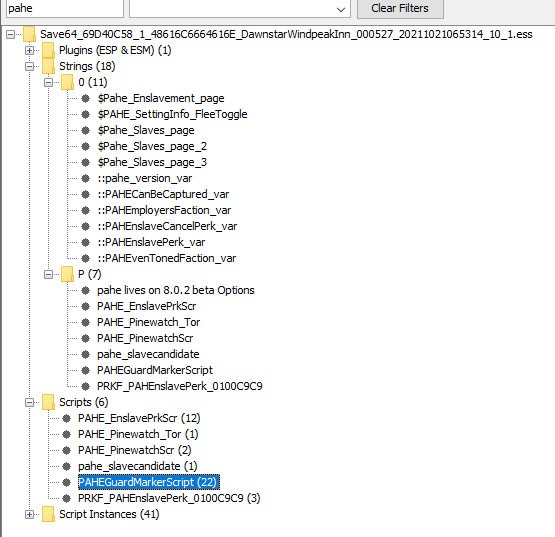Select the $Pahe_Slaves_page_2 string
The width and height of the screenshot is (555, 537).
[152, 146]
